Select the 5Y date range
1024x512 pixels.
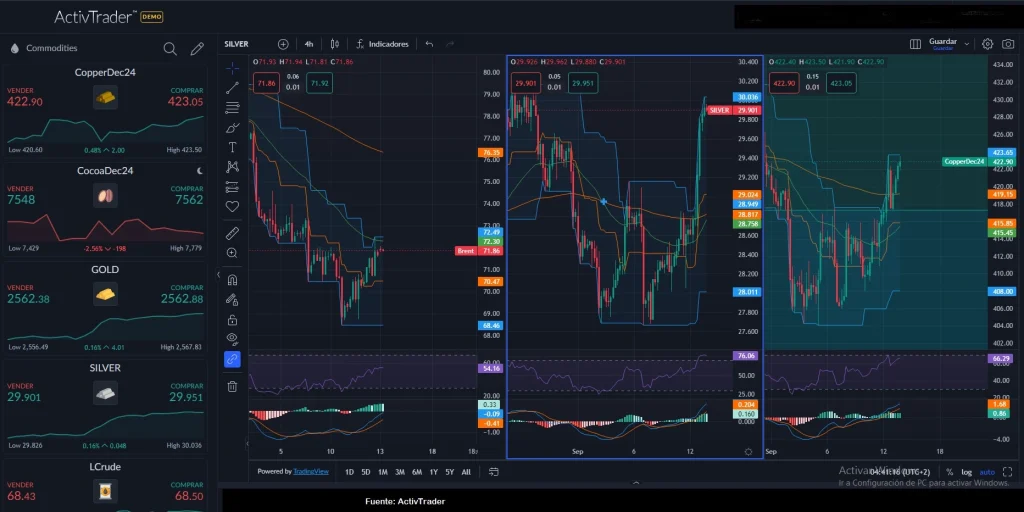click(449, 472)
